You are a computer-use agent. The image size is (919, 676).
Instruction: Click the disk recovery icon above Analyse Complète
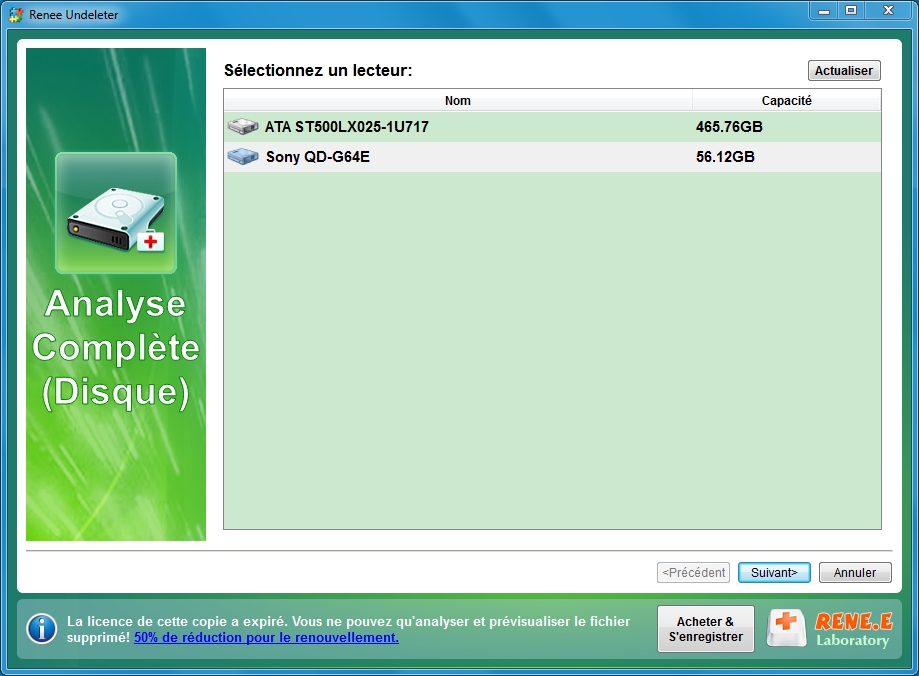[x=116, y=213]
